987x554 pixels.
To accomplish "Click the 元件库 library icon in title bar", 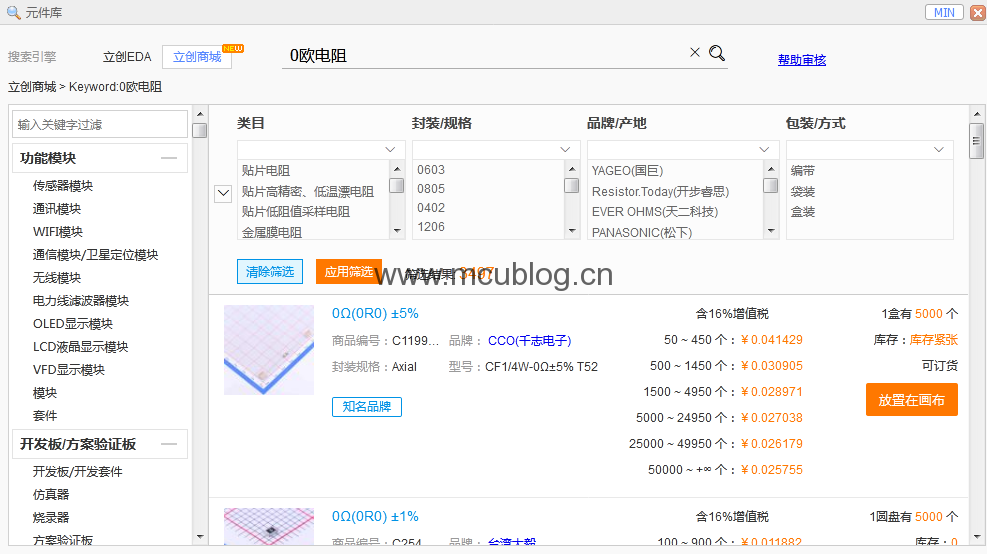I will tap(13, 12).
